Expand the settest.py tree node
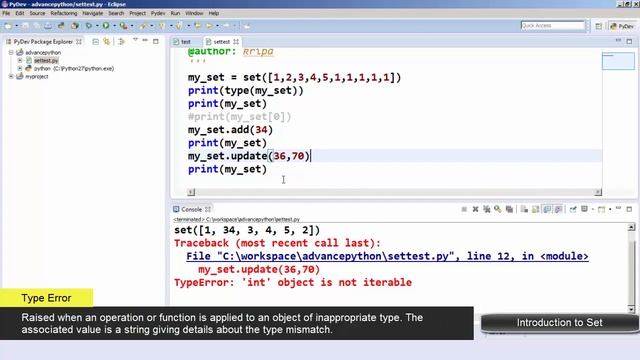640x360 pixels. pos(20,60)
